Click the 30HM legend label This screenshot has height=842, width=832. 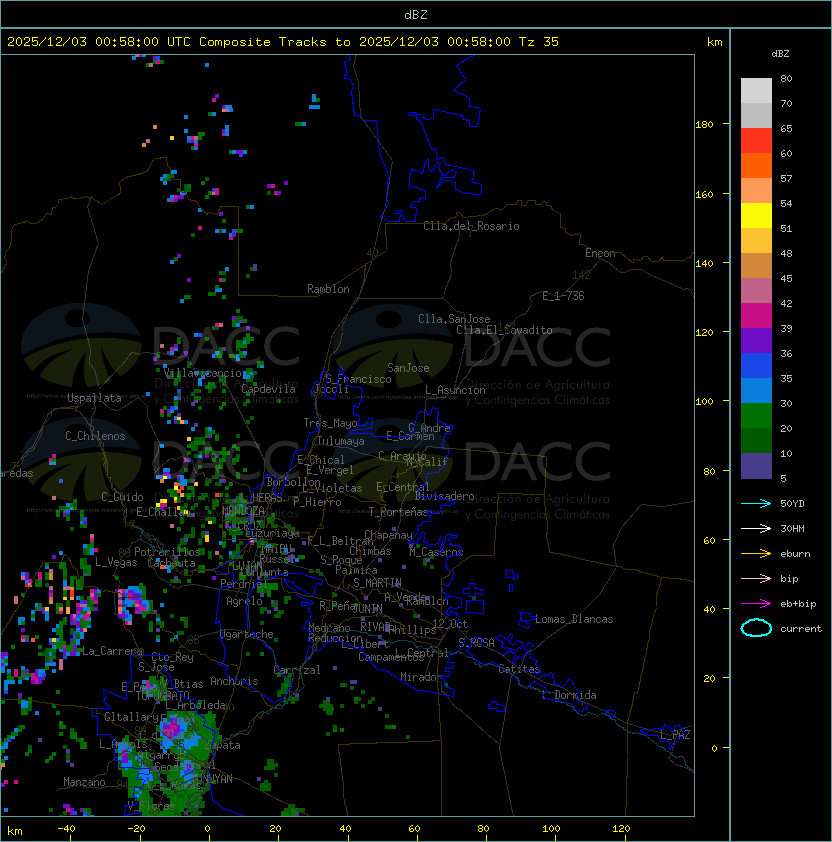click(792, 529)
